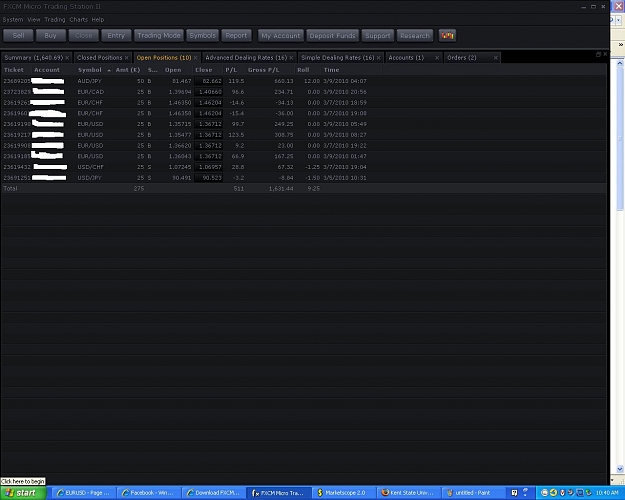Click the Buy button

tap(51, 35)
